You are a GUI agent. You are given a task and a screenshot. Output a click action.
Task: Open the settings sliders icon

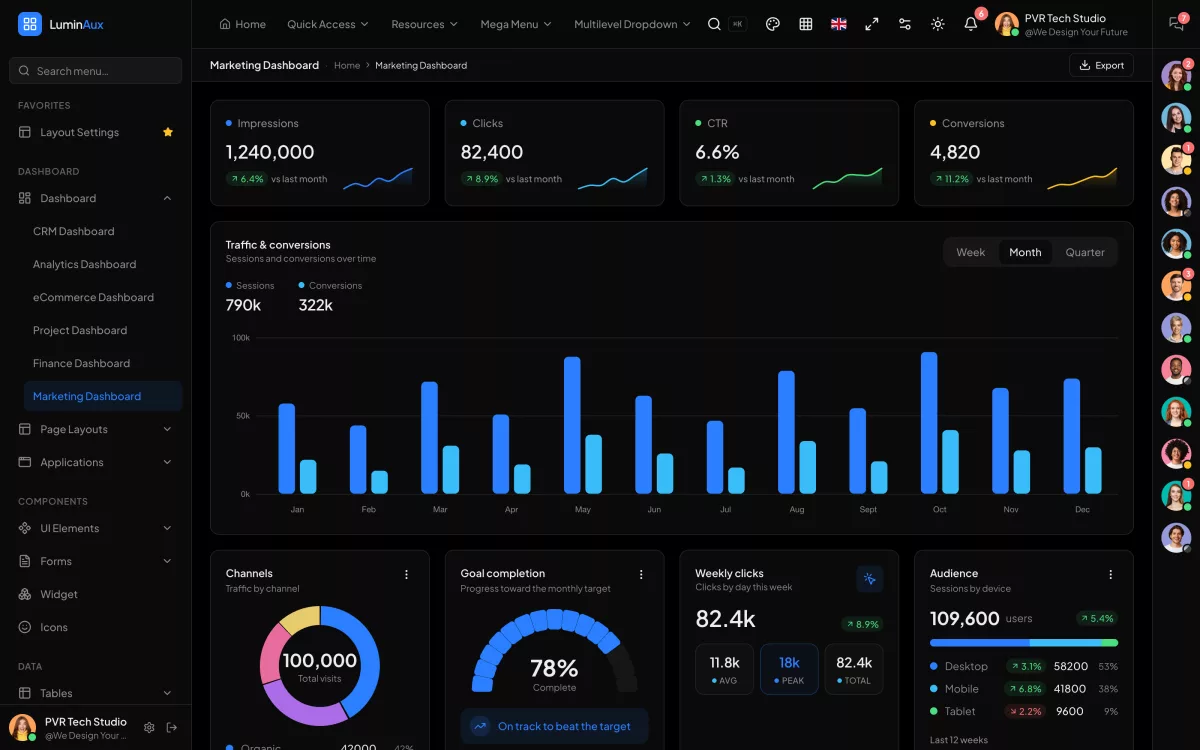coord(905,24)
